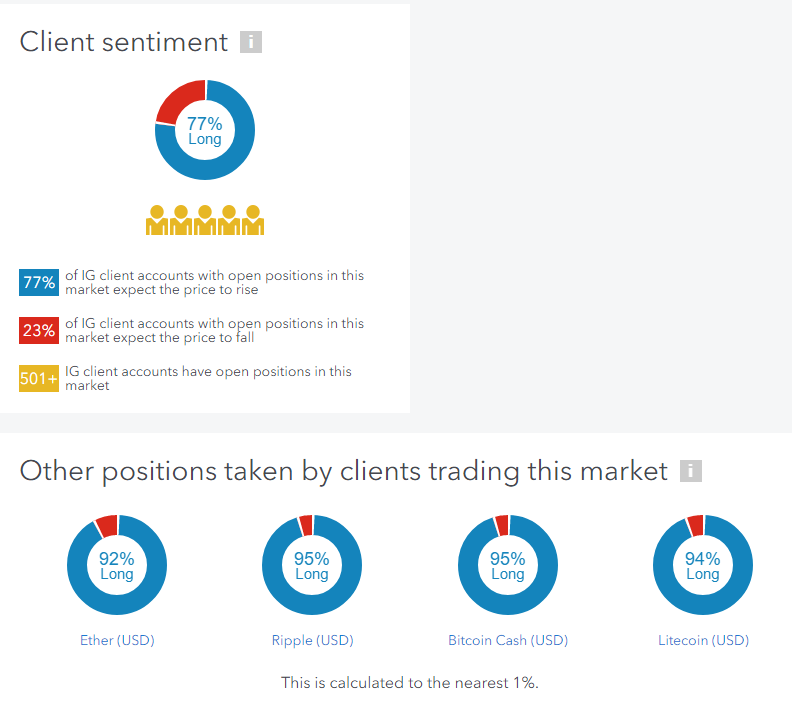Click the Ether 92% Long donut chart
792x703 pixels.
click(117, 565)
